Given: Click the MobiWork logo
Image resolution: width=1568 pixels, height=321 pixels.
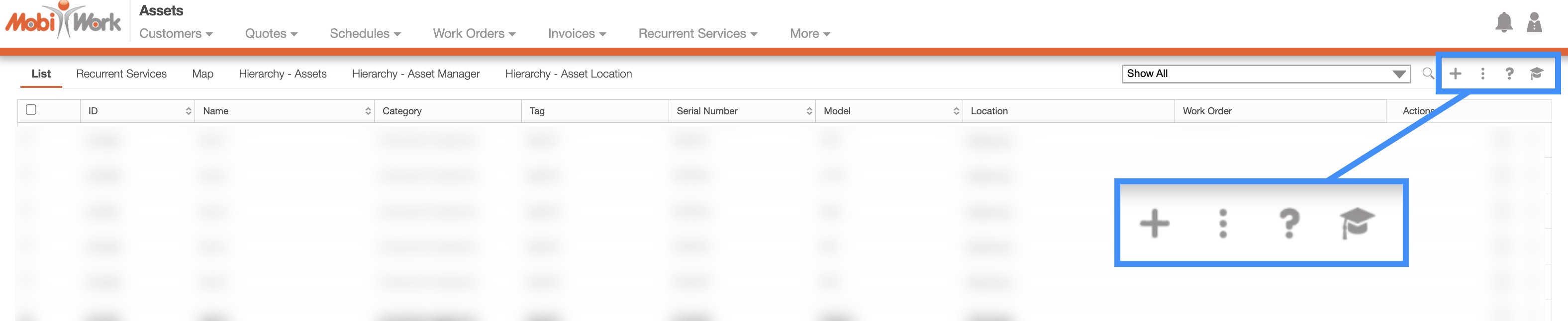Looking at the screenshot, I should click(x=63, y=21).
